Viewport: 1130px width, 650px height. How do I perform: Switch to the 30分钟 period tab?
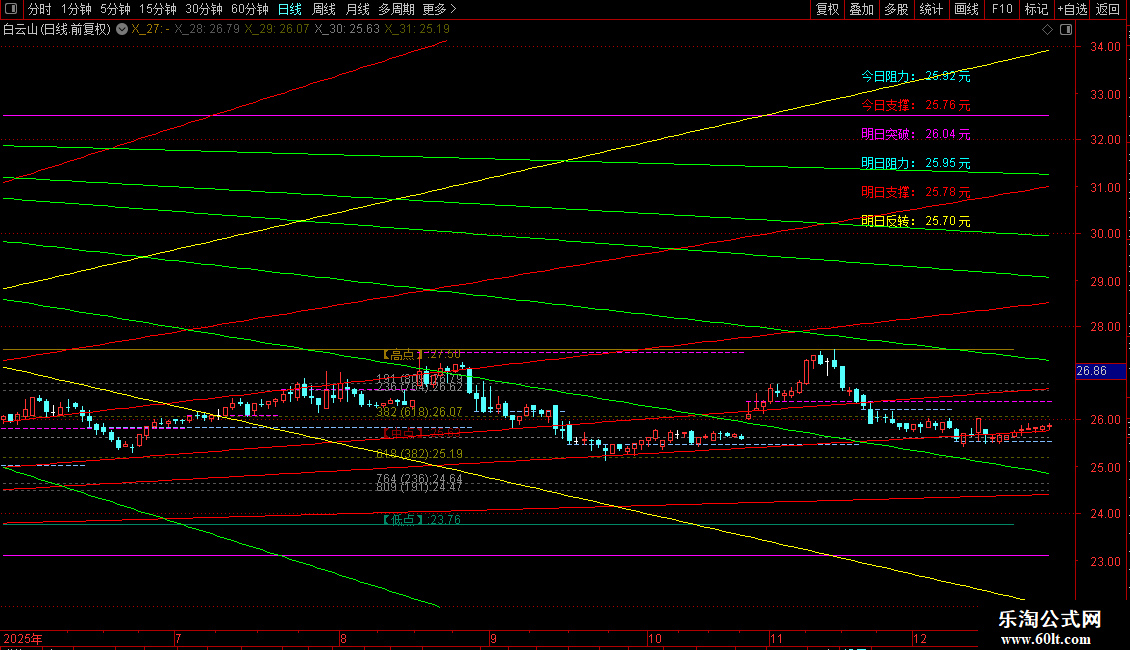[204, 9]
